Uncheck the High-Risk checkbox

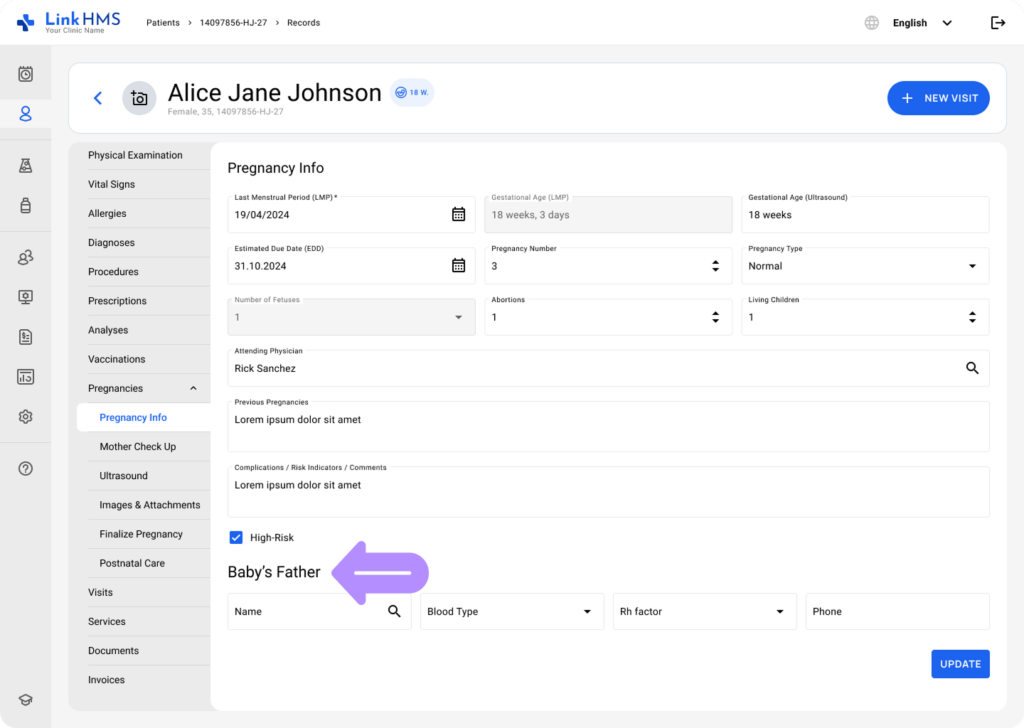(237, 538)
